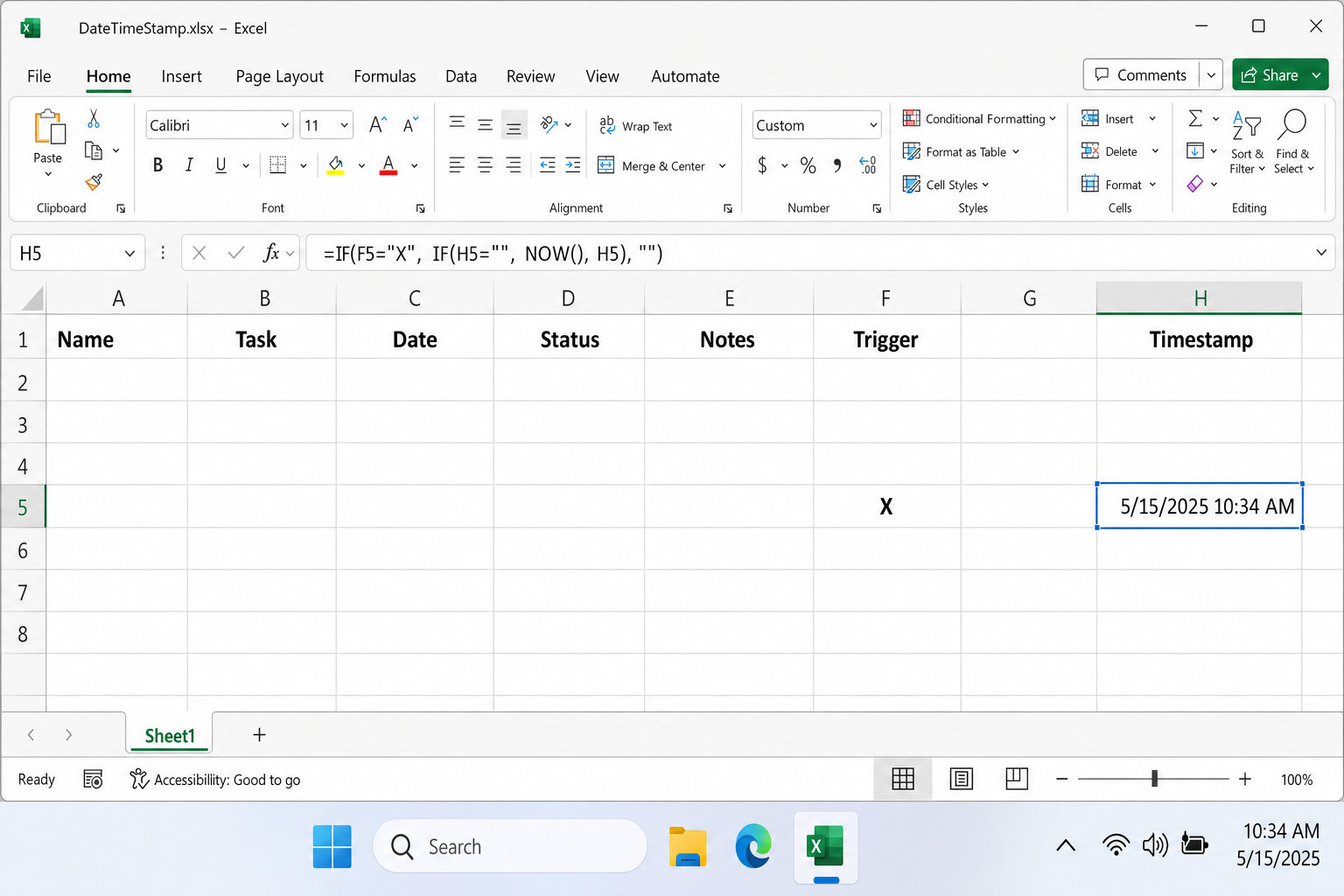Set Bottom Align vertical alignment
The height and width of the screenshot is (896, 1344).
coord(514,125)
